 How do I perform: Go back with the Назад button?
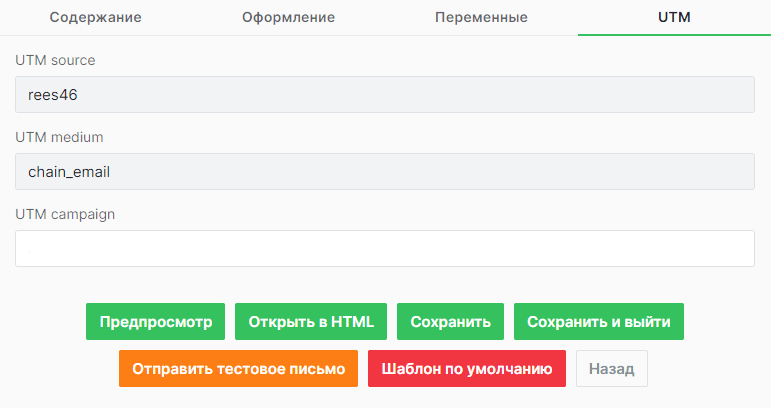(612, 369)
